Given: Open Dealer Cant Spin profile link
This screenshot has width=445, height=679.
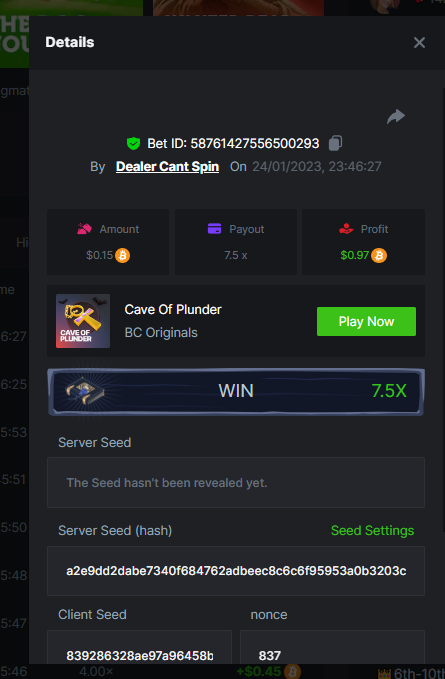Looking at the screenshot, I should tap(167, 167).
